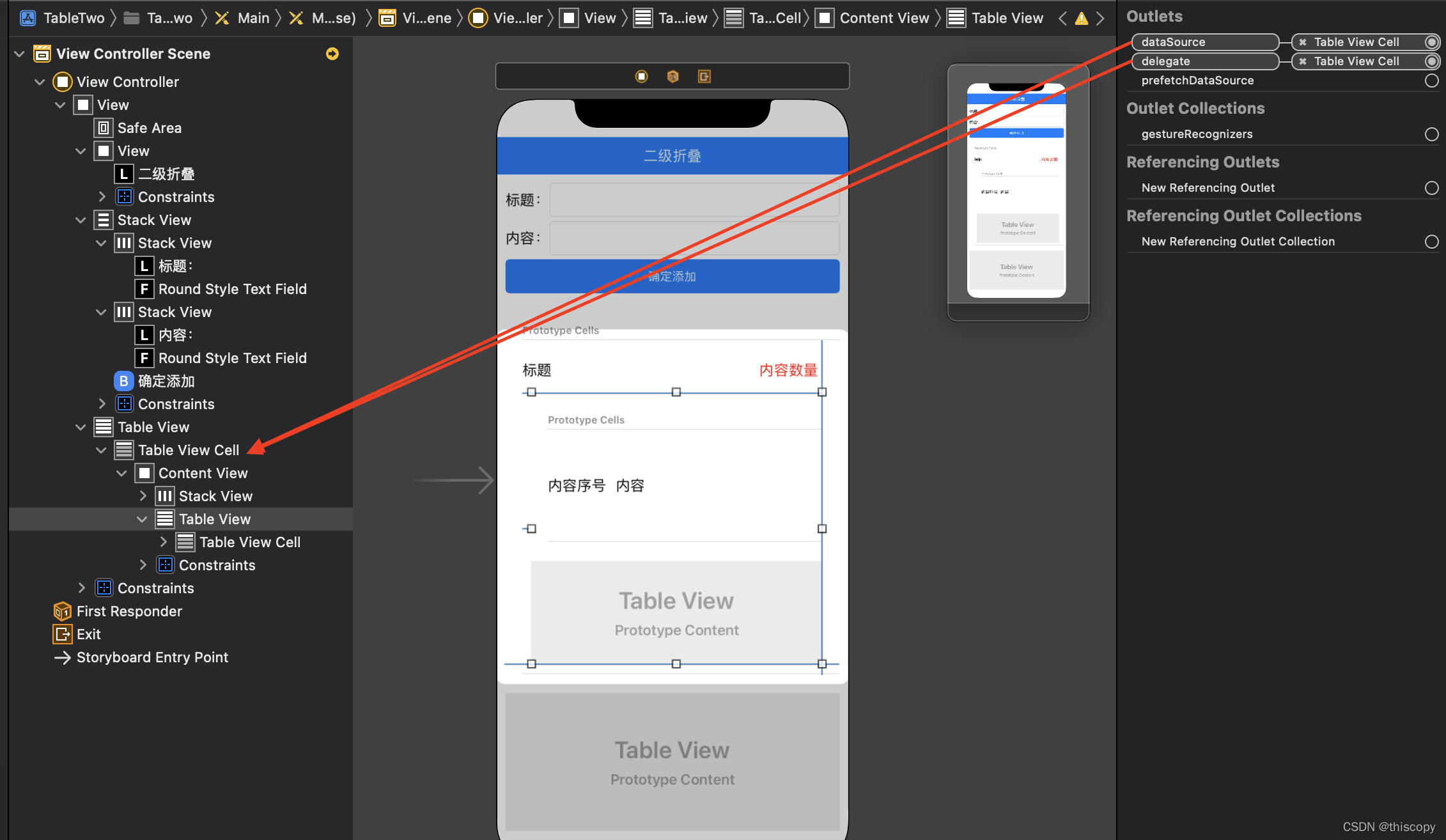The height and width of the screenshot is (840, 1446).
Task: Open the Content View breadcrumb in jump bar
Action: coord(883,19)
